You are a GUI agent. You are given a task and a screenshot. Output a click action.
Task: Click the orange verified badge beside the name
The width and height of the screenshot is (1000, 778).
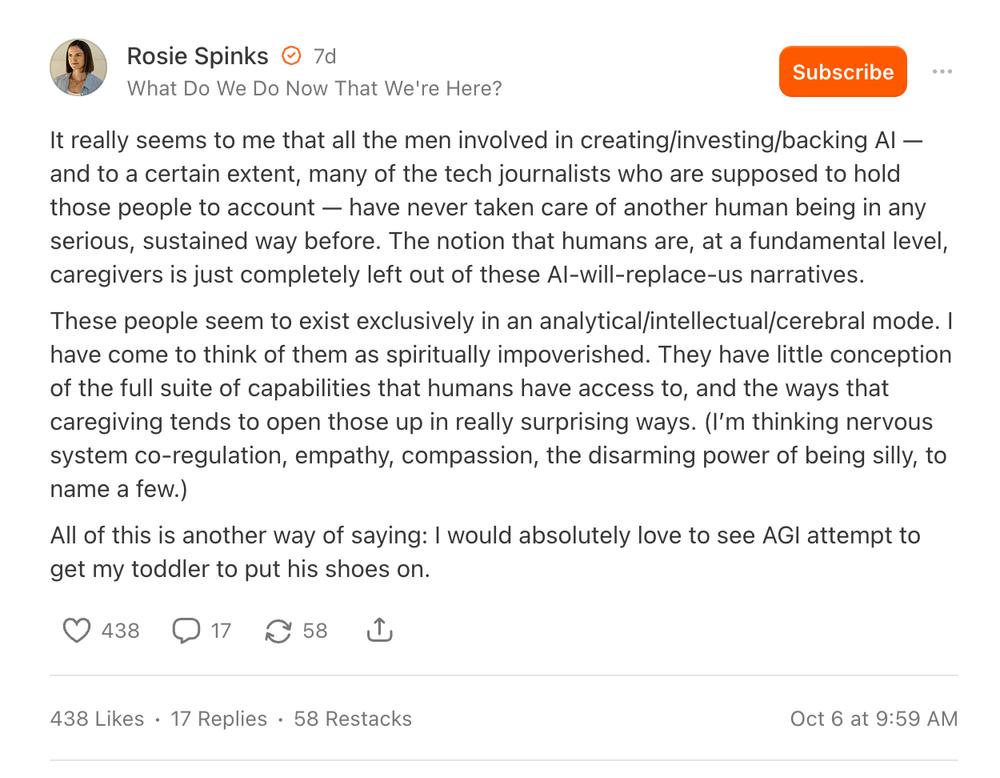pyautogui.click(x=291, y=56)
